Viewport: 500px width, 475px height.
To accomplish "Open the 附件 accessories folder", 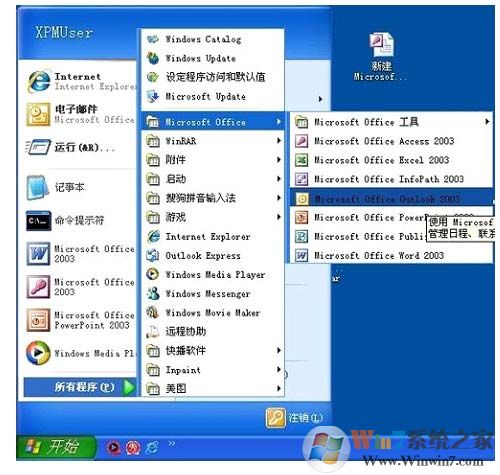I will pyautogui.click(x=213, y=160).
